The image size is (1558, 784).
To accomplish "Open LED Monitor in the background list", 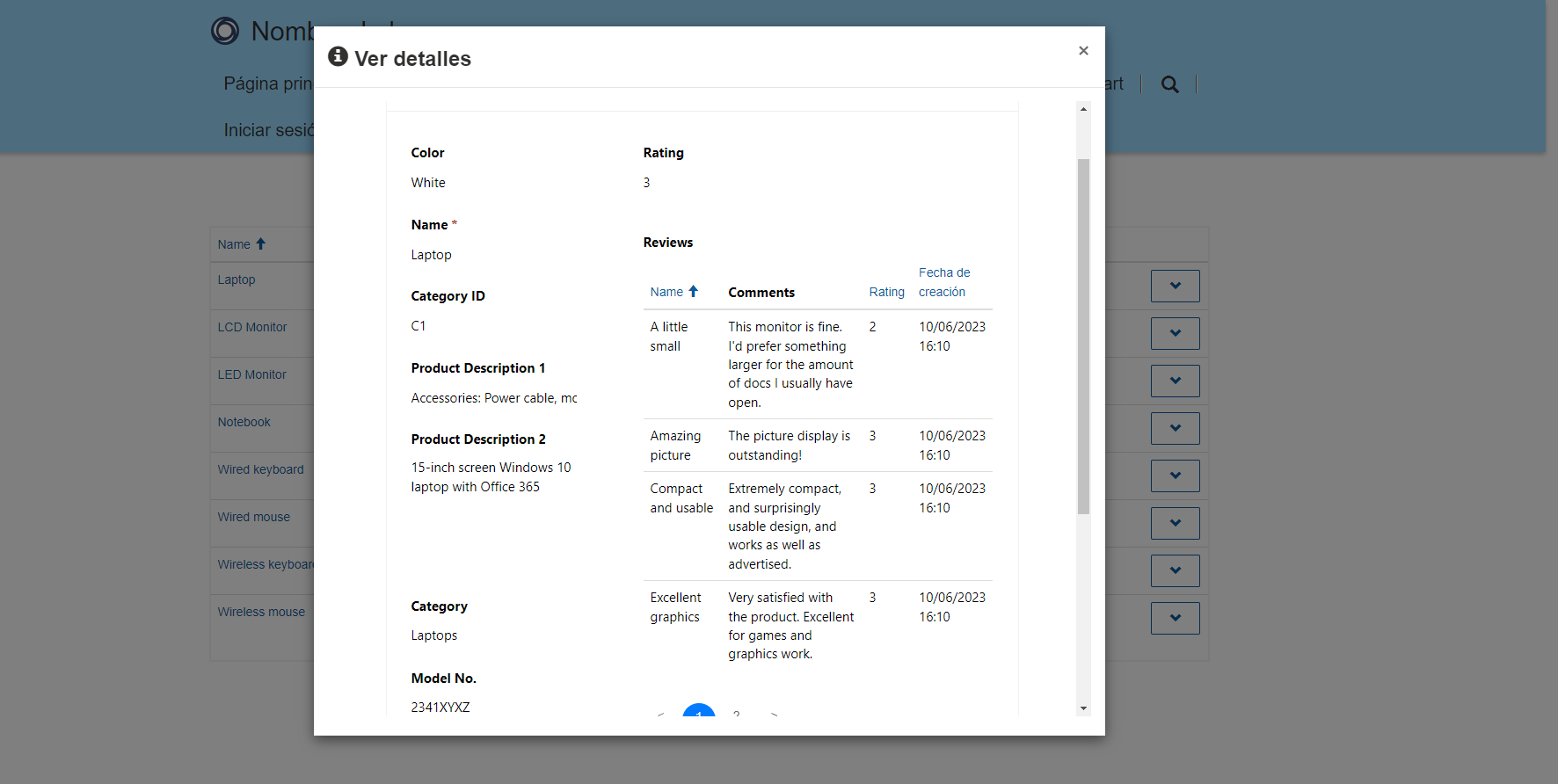I will click(x=252, y=374).
